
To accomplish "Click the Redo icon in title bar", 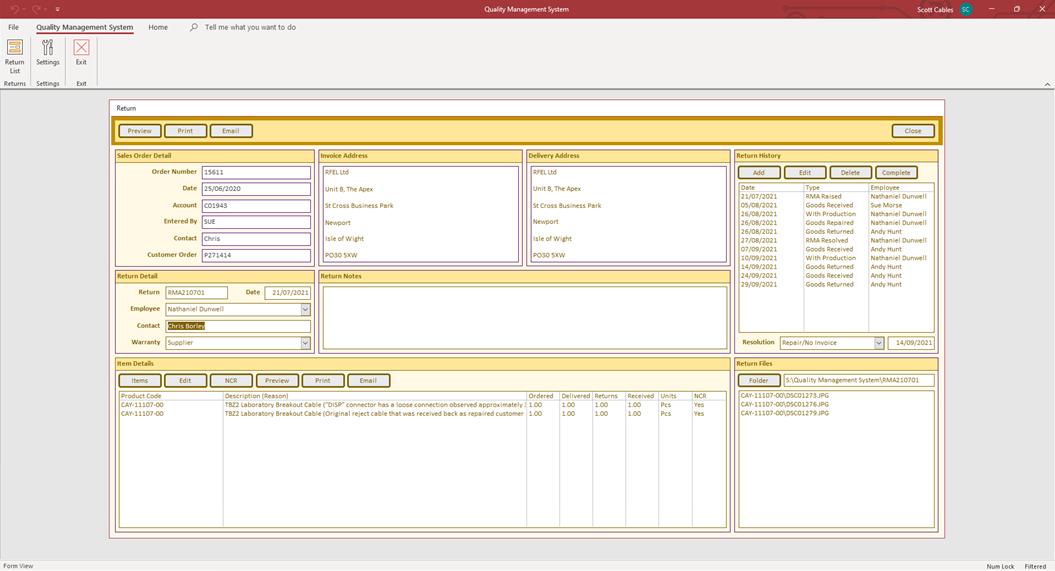I will point(37,9).
